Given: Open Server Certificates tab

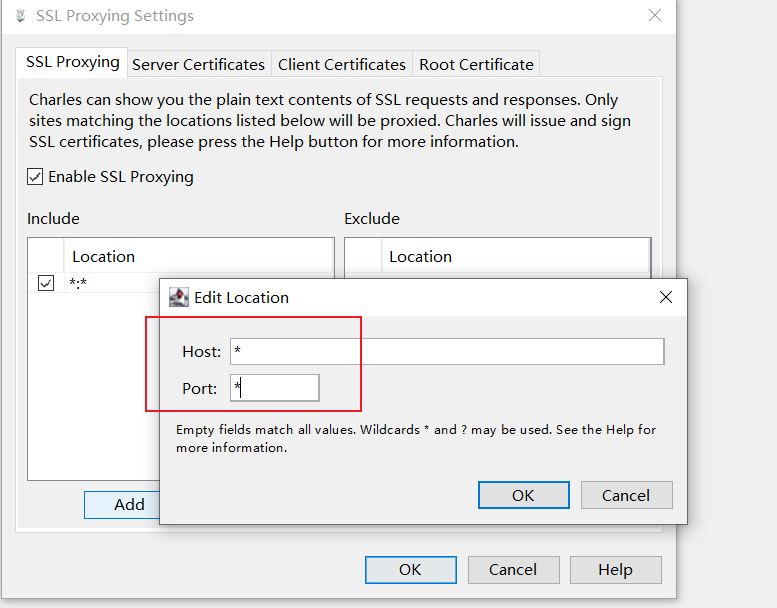Looking at the screenshot, I should coord(198,64).
